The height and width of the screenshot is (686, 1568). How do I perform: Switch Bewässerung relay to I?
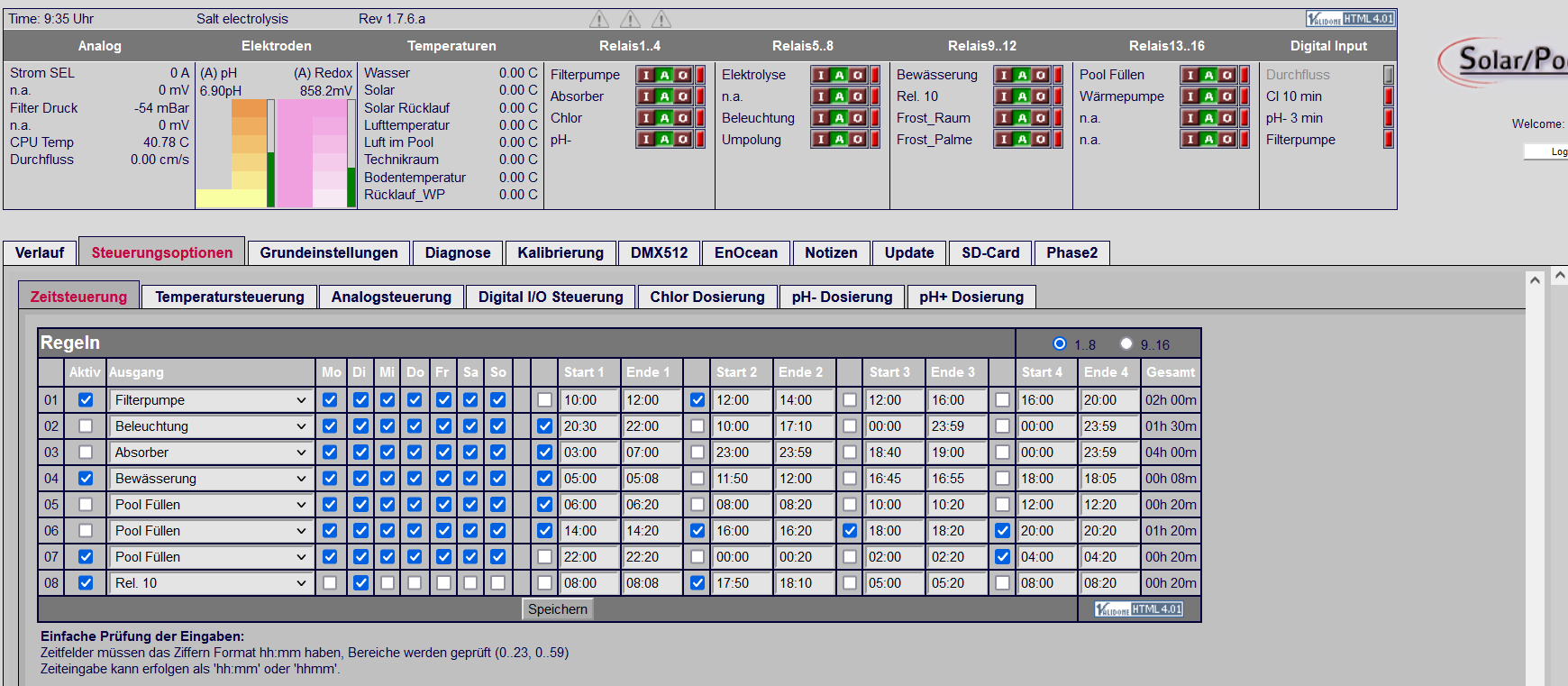coord(1003,75)
